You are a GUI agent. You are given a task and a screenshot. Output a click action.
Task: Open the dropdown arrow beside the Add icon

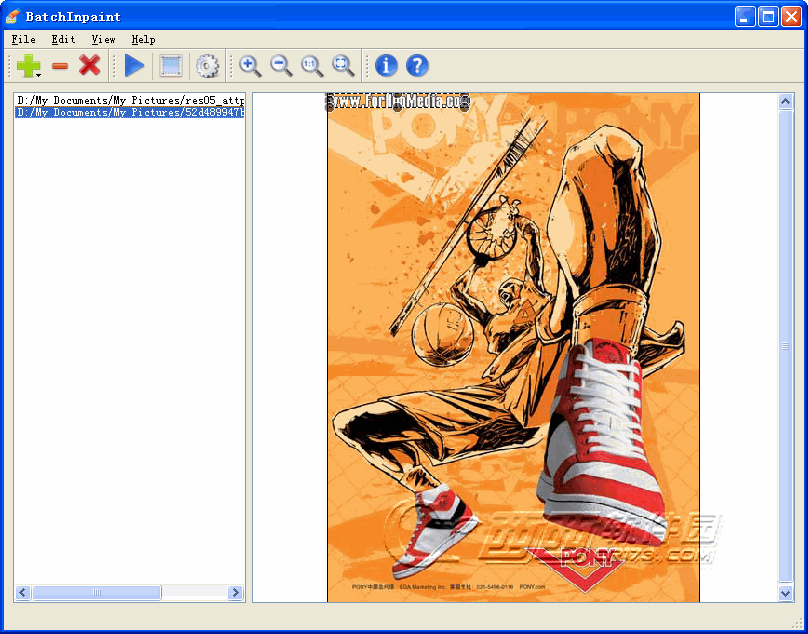coord(38,75)
